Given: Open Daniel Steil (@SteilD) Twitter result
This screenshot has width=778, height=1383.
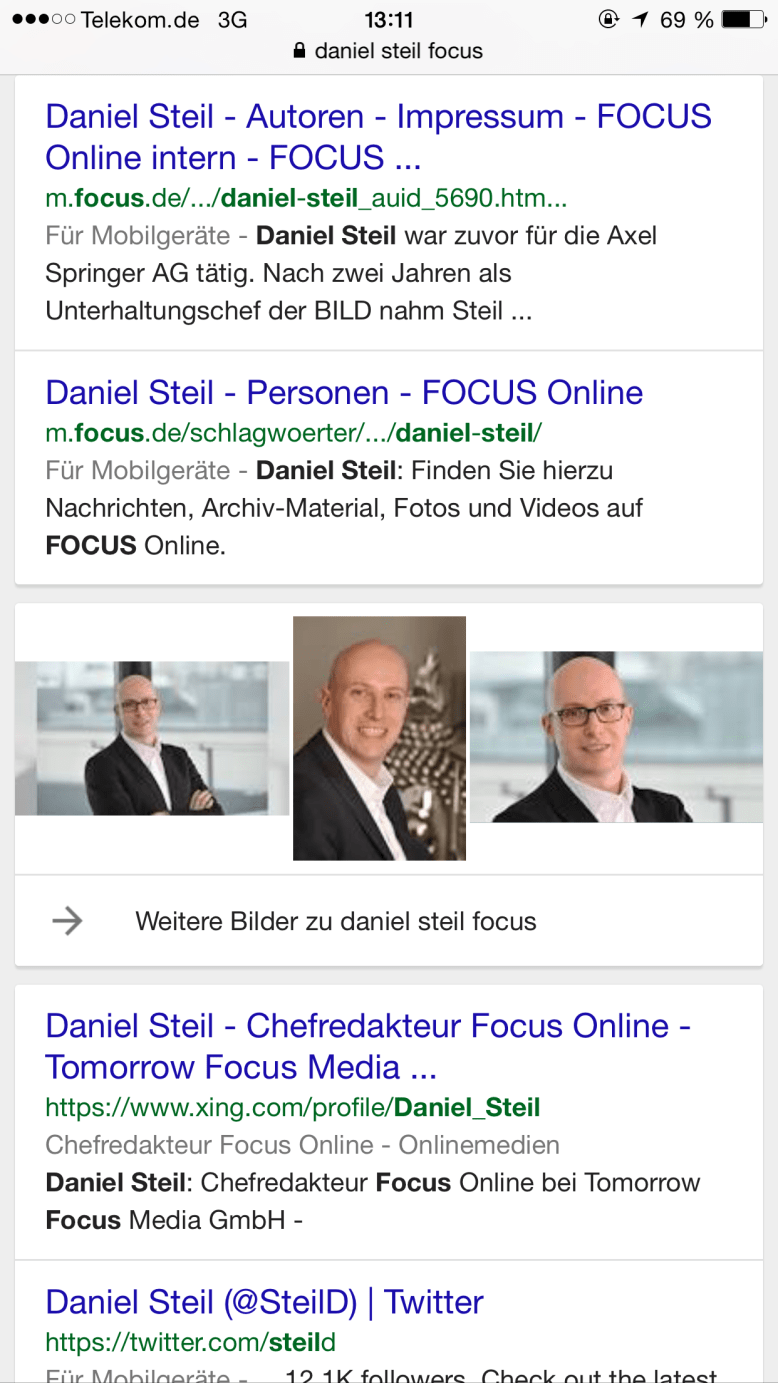Looking at the screenshot, I should pyautogui.click(x=264, y=1302).
